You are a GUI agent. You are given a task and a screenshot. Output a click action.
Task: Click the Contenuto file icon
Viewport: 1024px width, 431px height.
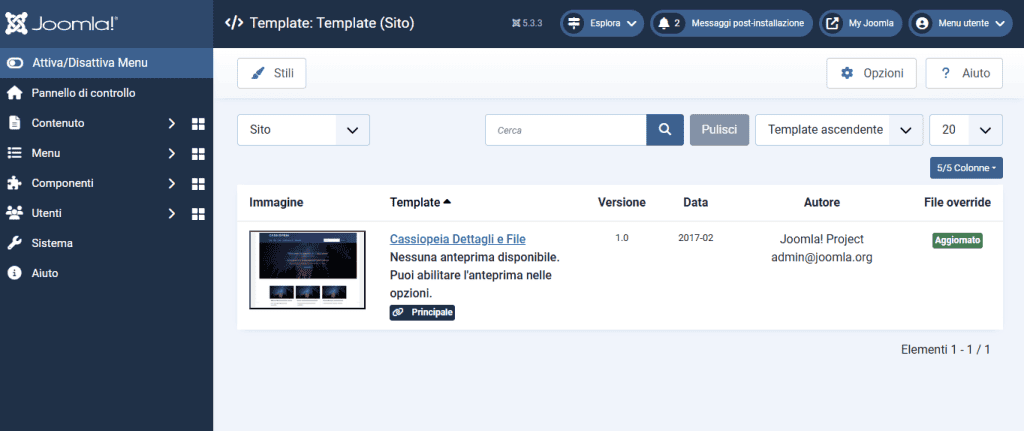pos(14,123)
